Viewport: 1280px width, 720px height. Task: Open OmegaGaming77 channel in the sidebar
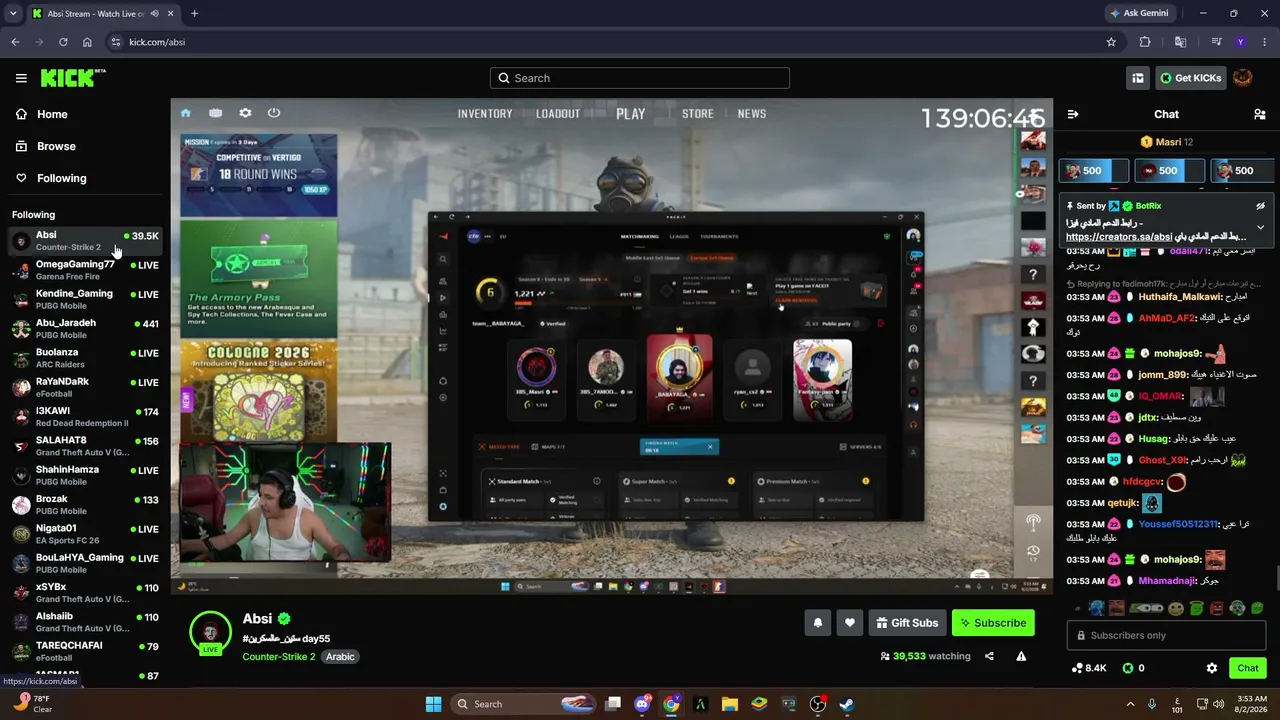pyautogui.click(x=85, y=270)
